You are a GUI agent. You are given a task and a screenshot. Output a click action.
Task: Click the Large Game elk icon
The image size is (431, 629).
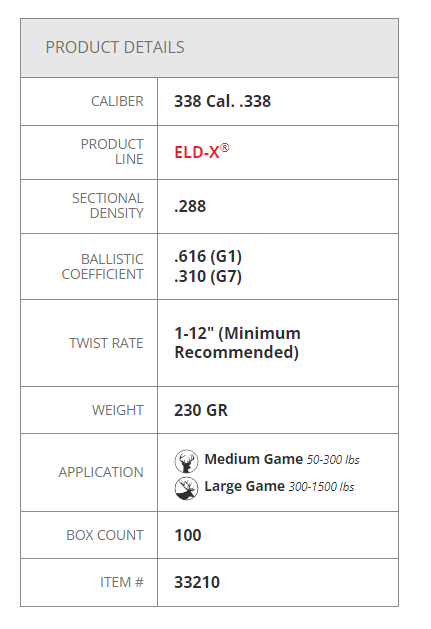pos(186,488)
